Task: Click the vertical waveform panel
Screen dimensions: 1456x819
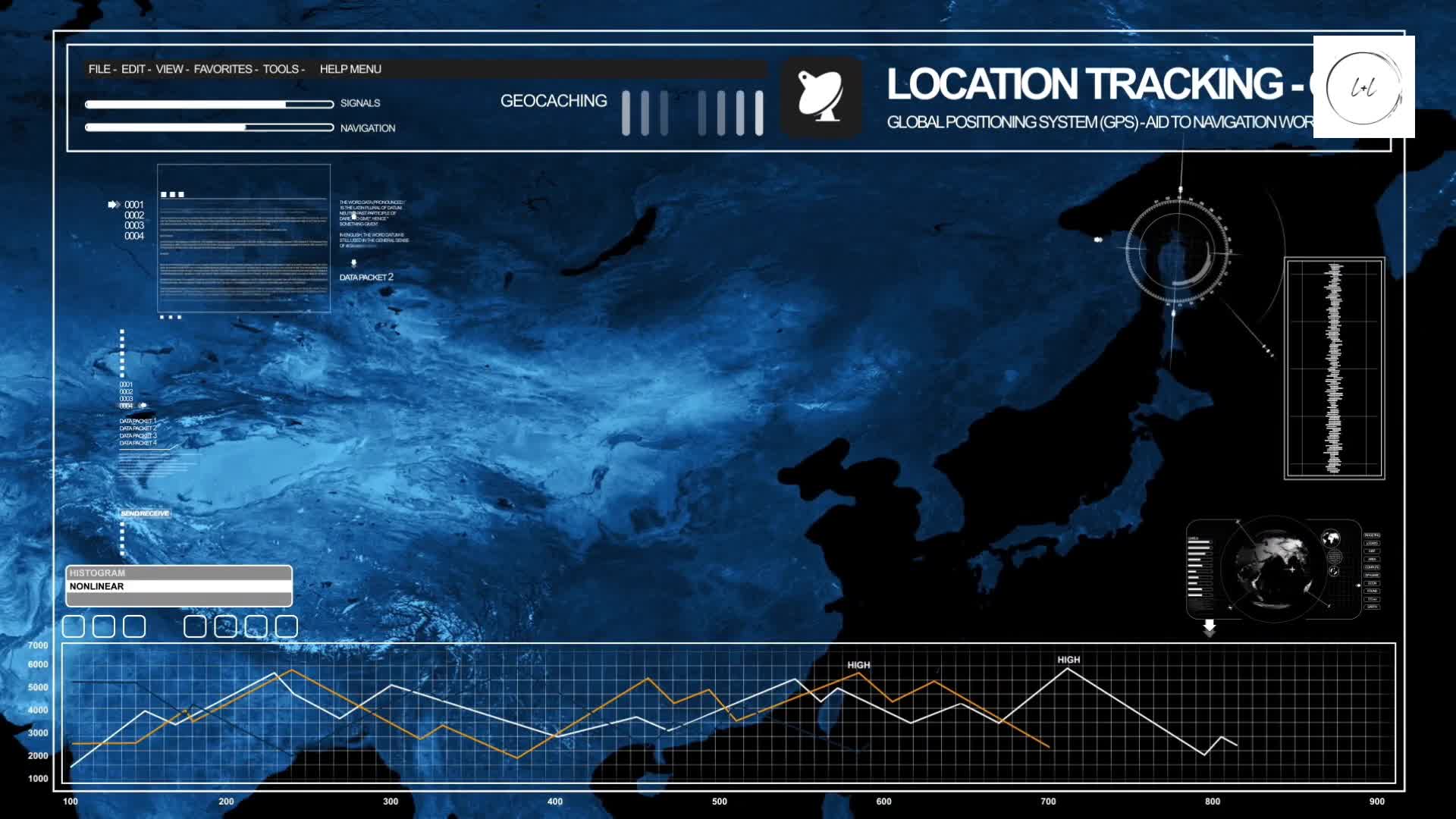Action: pyautogui.click(x=1334, y=369)
